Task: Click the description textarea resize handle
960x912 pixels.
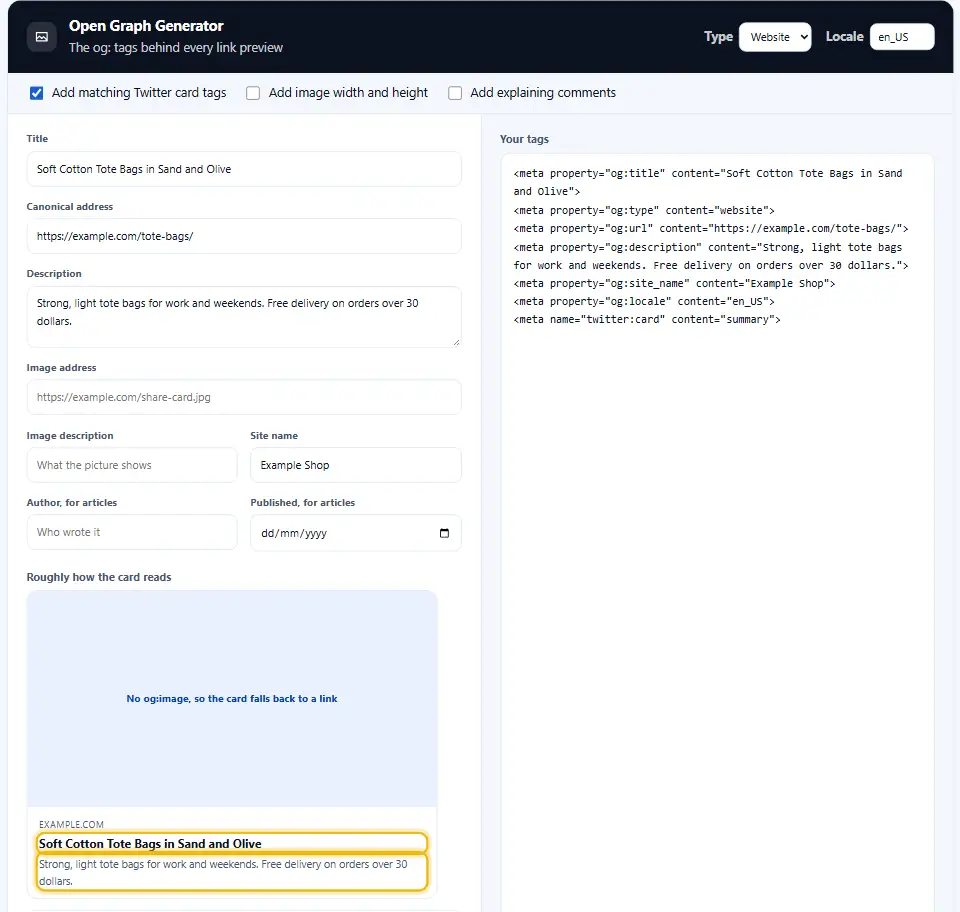Action: click(x=456, y=342)
